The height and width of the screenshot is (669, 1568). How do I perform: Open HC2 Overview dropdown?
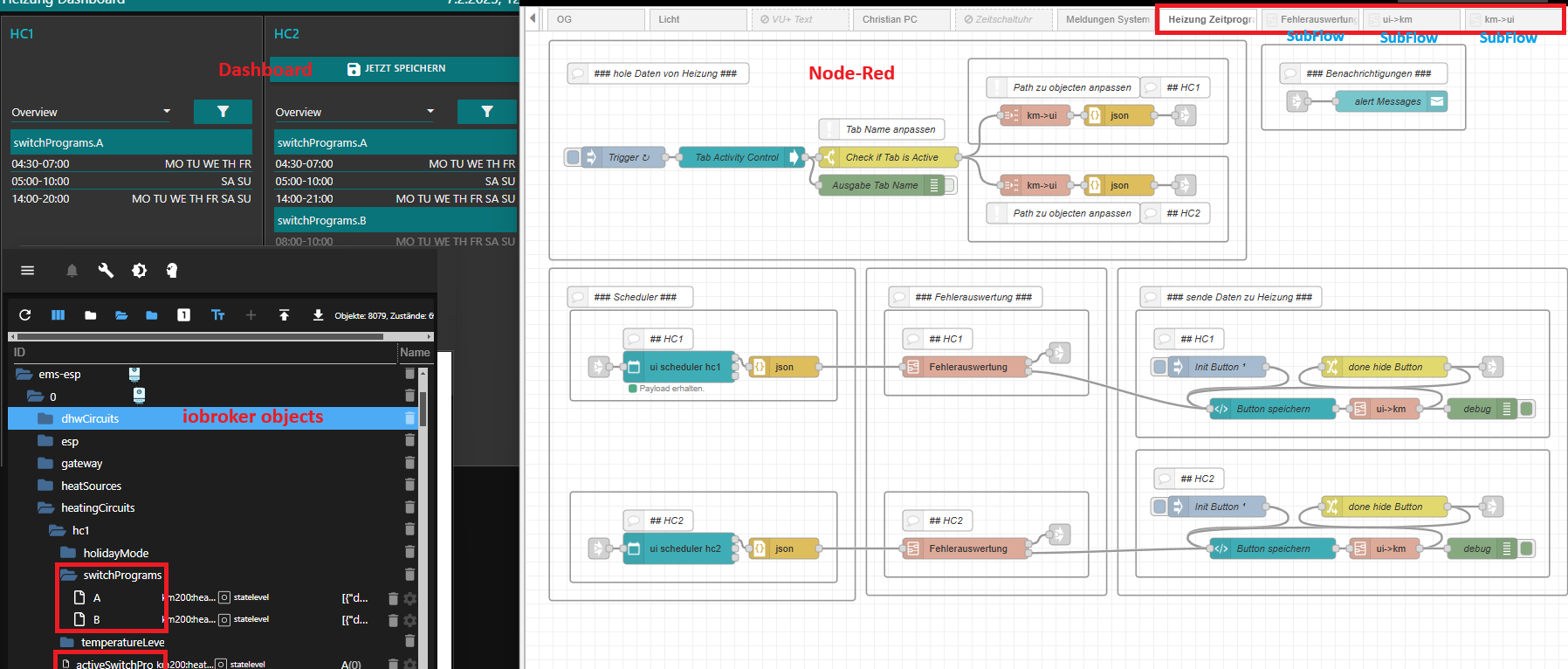(x=355, y=112)
